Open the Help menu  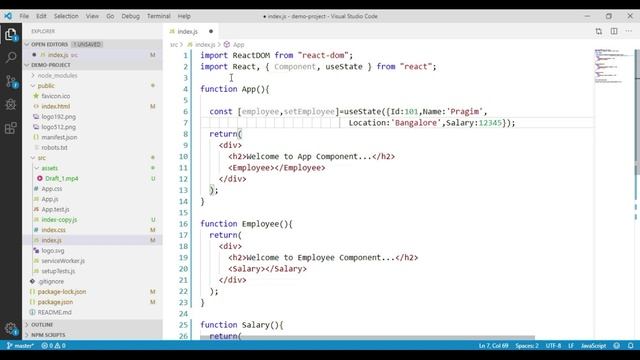tap(184, 16)
